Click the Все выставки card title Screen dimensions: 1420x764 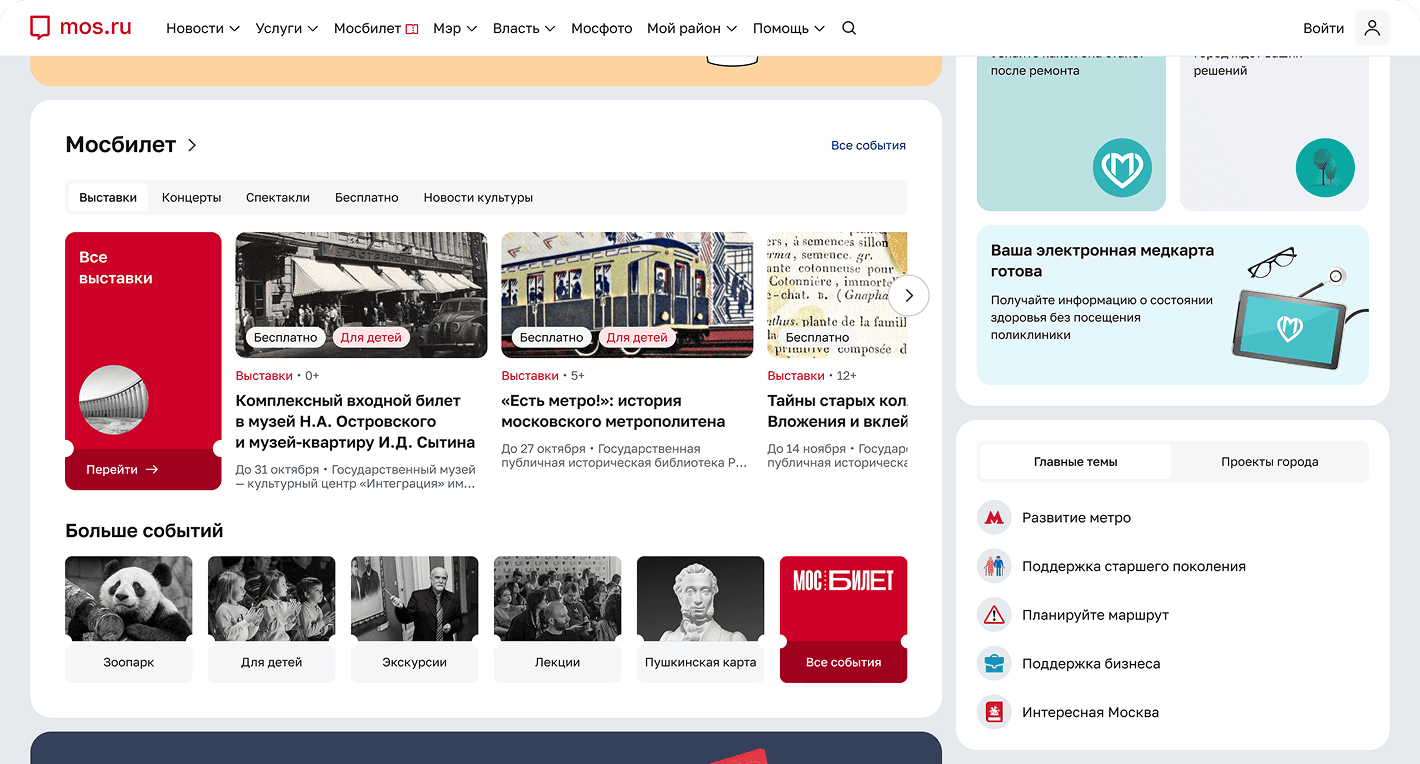click(x=116, y=268)
